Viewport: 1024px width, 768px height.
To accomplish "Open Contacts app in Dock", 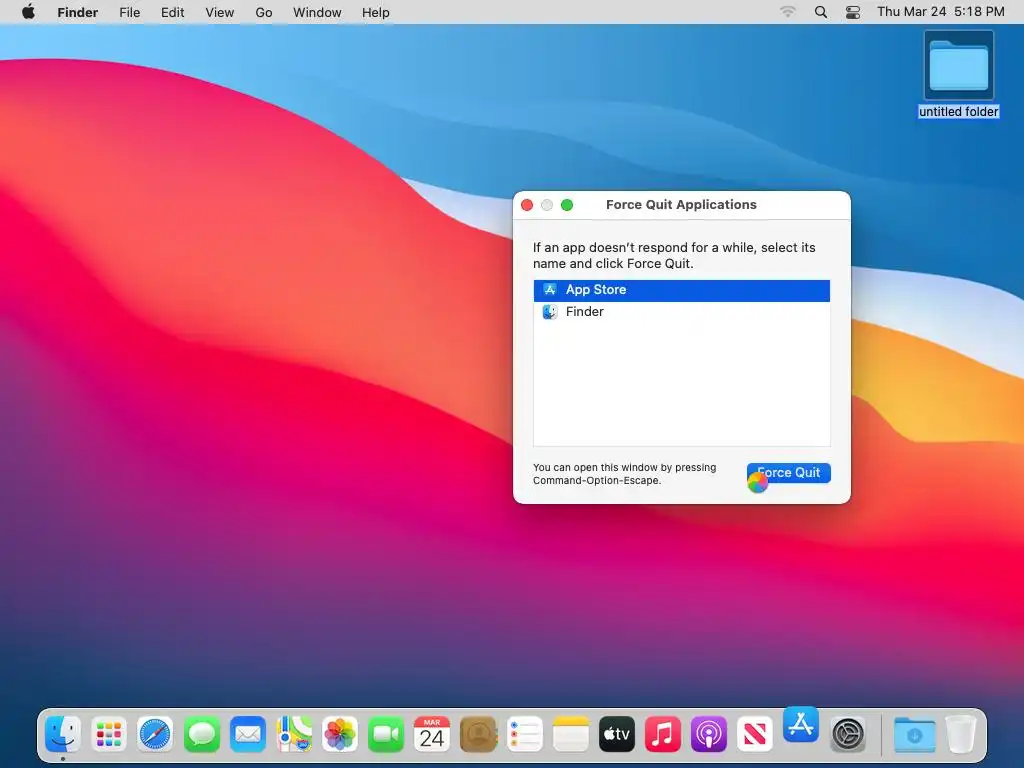I will tap(479, 734).
